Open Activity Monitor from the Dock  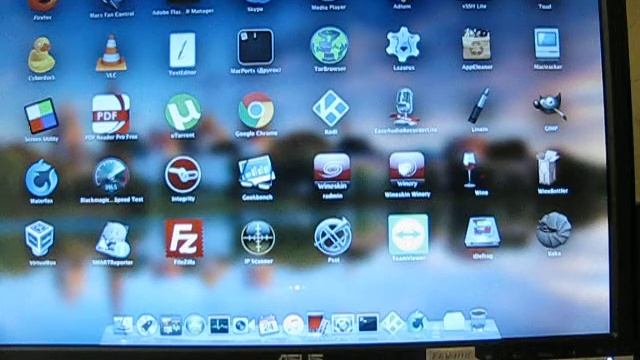(x=219, y=325)
